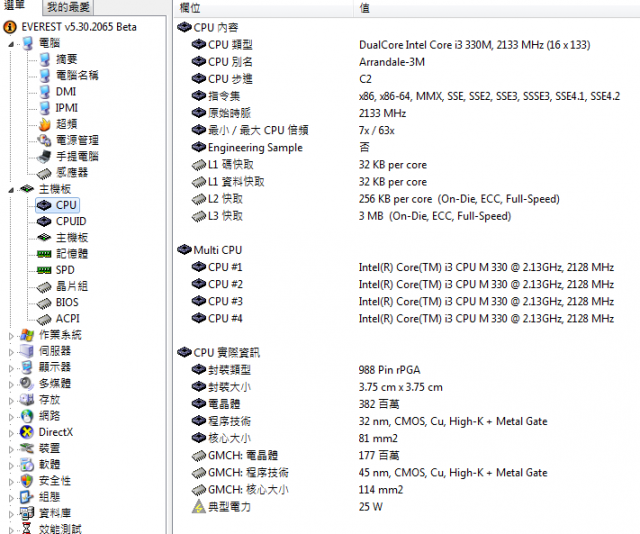Viewport: 640px width, 534px height.
Task: Select the CPU tree item
Action: pyautogui.click(x=58, y=205)
